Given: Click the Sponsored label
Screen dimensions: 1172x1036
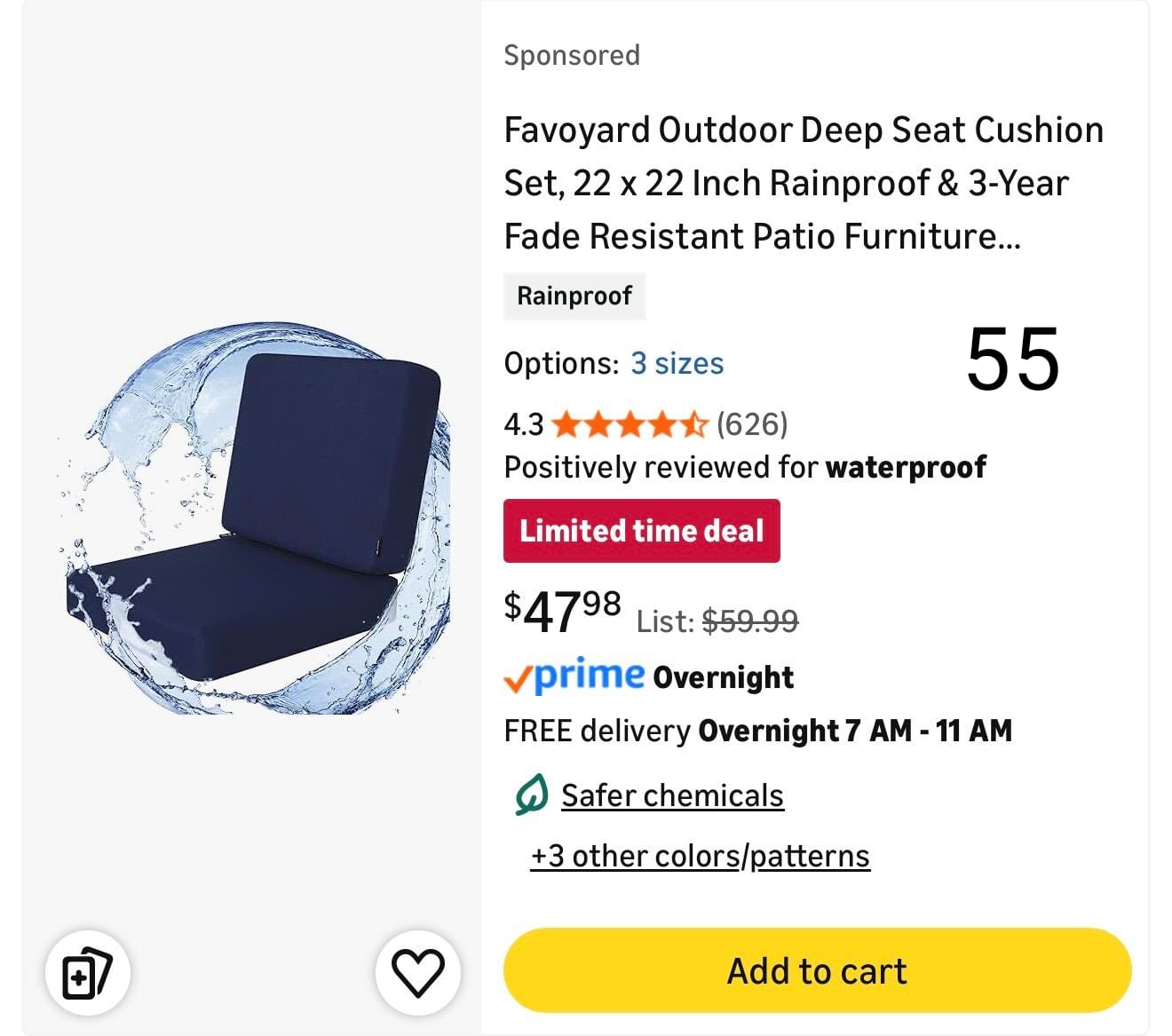Looking at the screenshot, I should point(572,55).
